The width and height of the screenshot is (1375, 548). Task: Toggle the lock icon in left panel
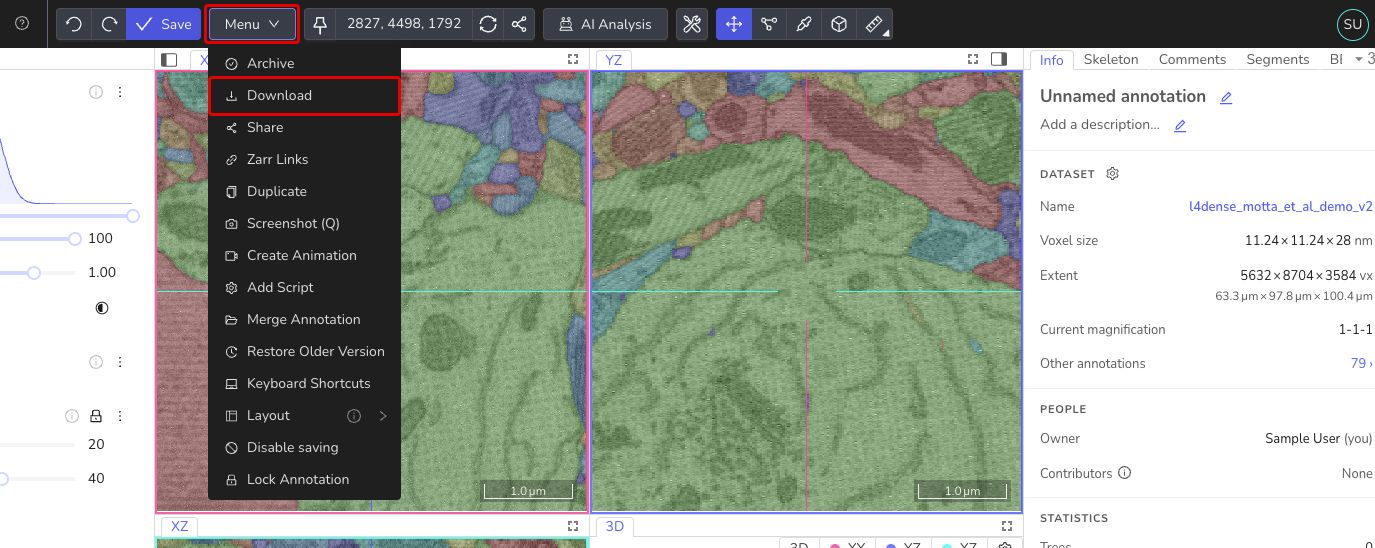pyautogui.click(x=96, y=416)
